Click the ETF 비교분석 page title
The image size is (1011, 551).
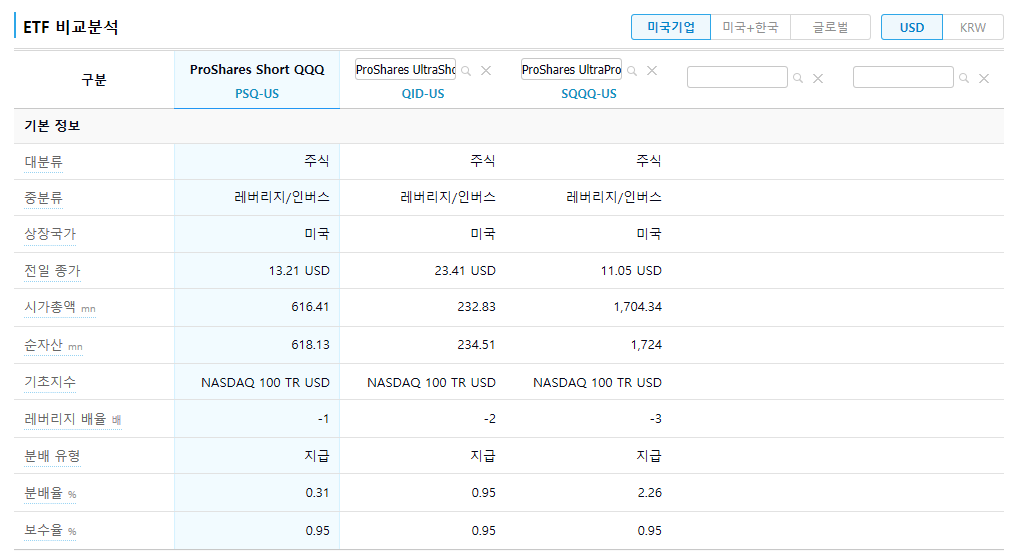(70, 27)
